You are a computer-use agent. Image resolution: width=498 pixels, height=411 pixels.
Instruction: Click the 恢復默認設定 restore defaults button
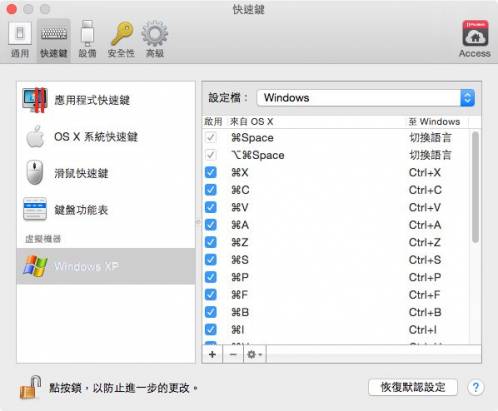click(413, 387)
